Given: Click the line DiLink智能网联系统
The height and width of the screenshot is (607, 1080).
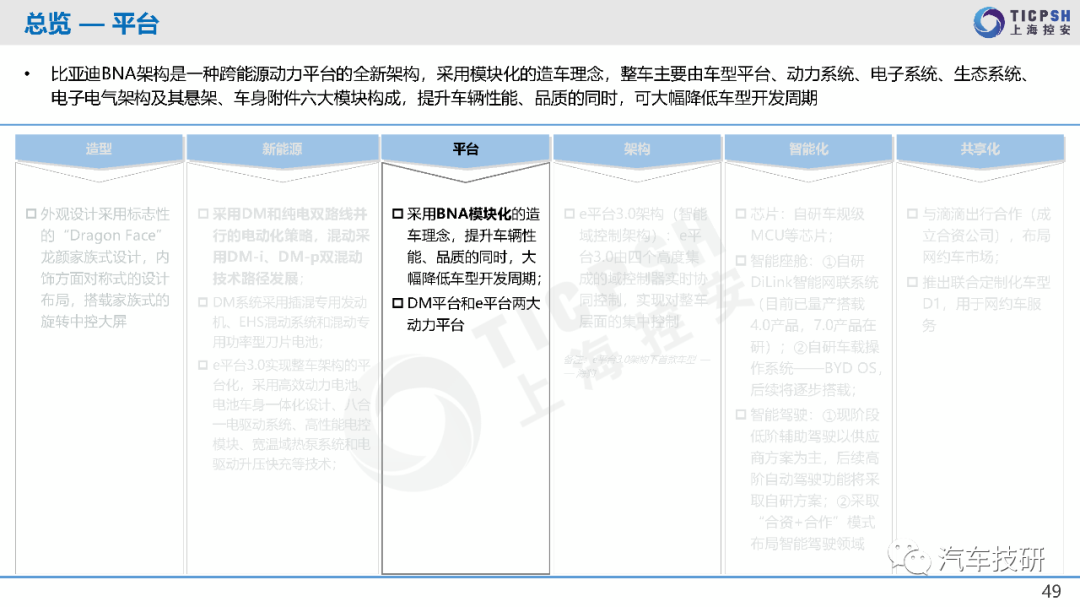Looking at the screenshot, I should coord(814,282).
